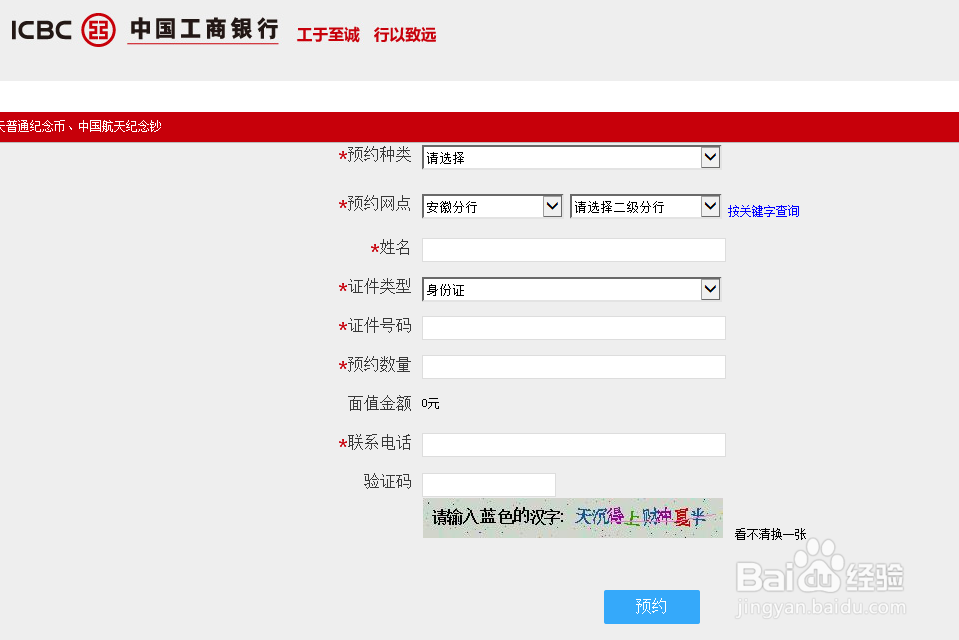Click the dropdown arrow of 证件类型 selector
Image resolution: width=959 pixels, height=640 pixels.
(711, 289)
